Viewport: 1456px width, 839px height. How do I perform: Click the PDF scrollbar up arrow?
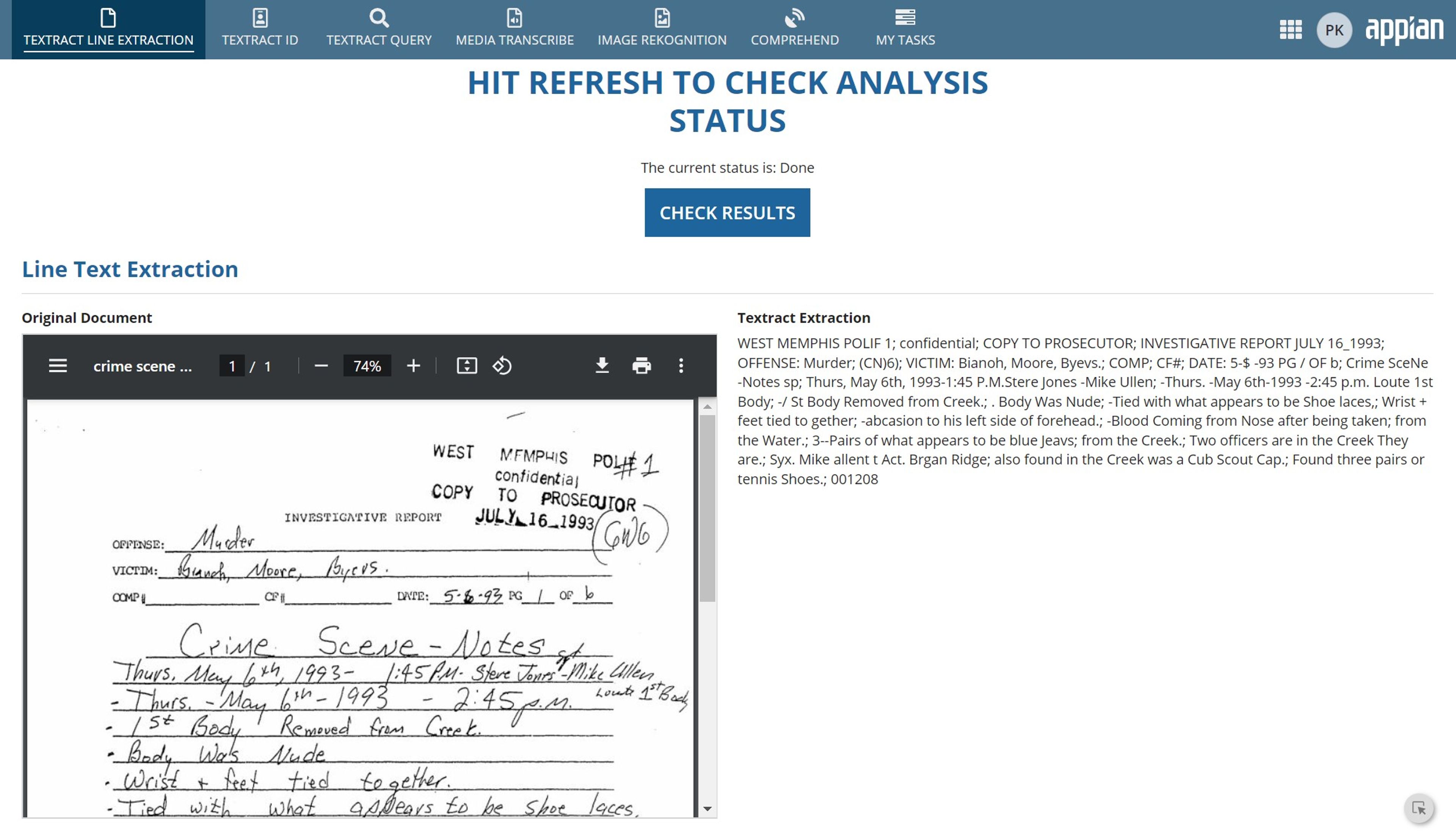click(x=707, y=407)
